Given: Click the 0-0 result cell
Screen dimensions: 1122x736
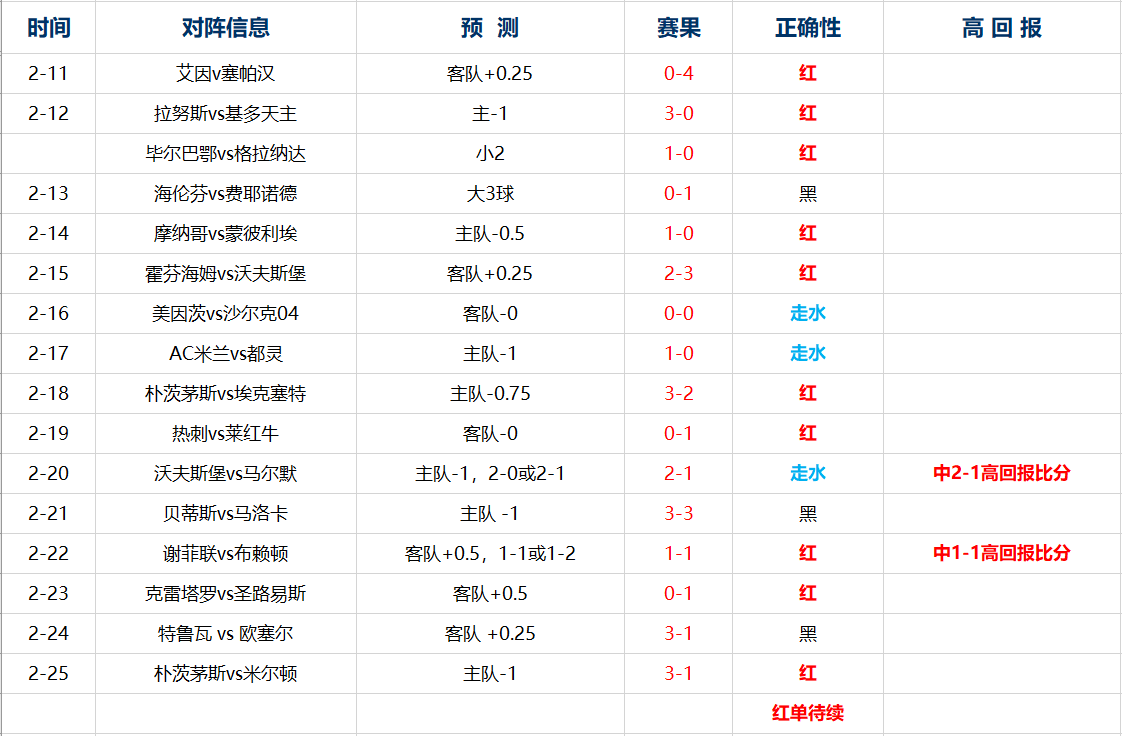Looking at the screenshot, I should tap(678, 314).
